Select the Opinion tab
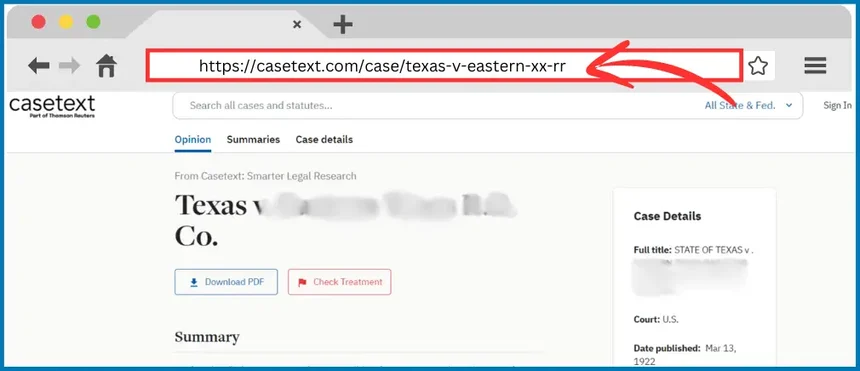 [x=193, y=139]
